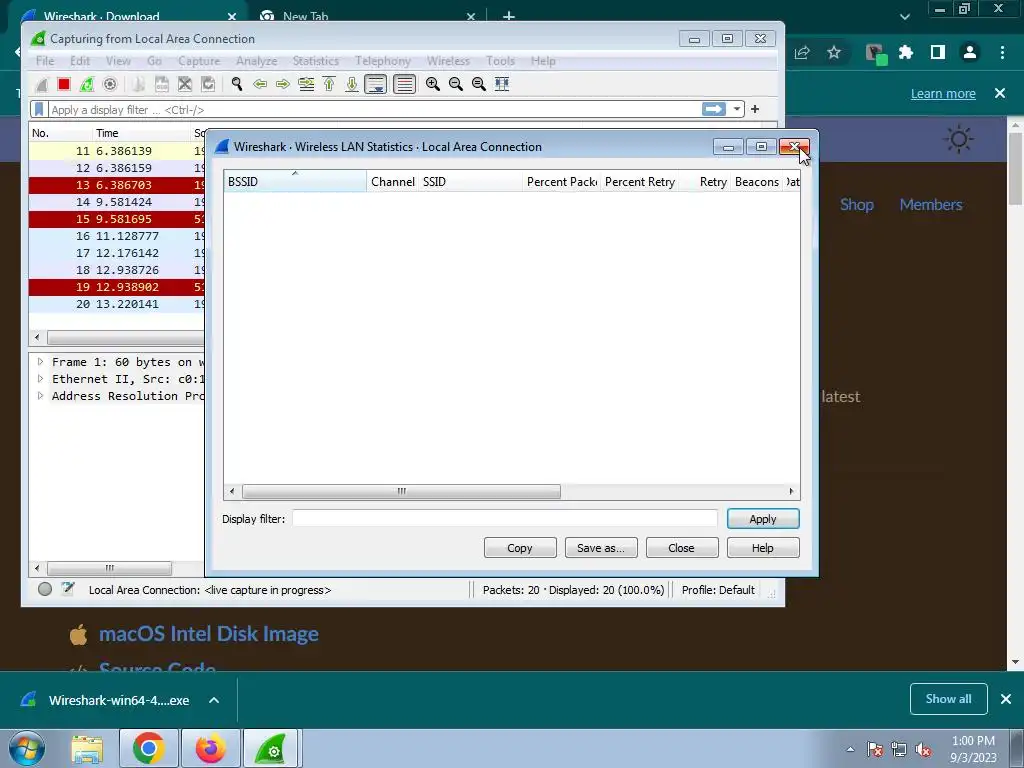Click statistics table horizontal scrollbar thumb

(401, 491)
